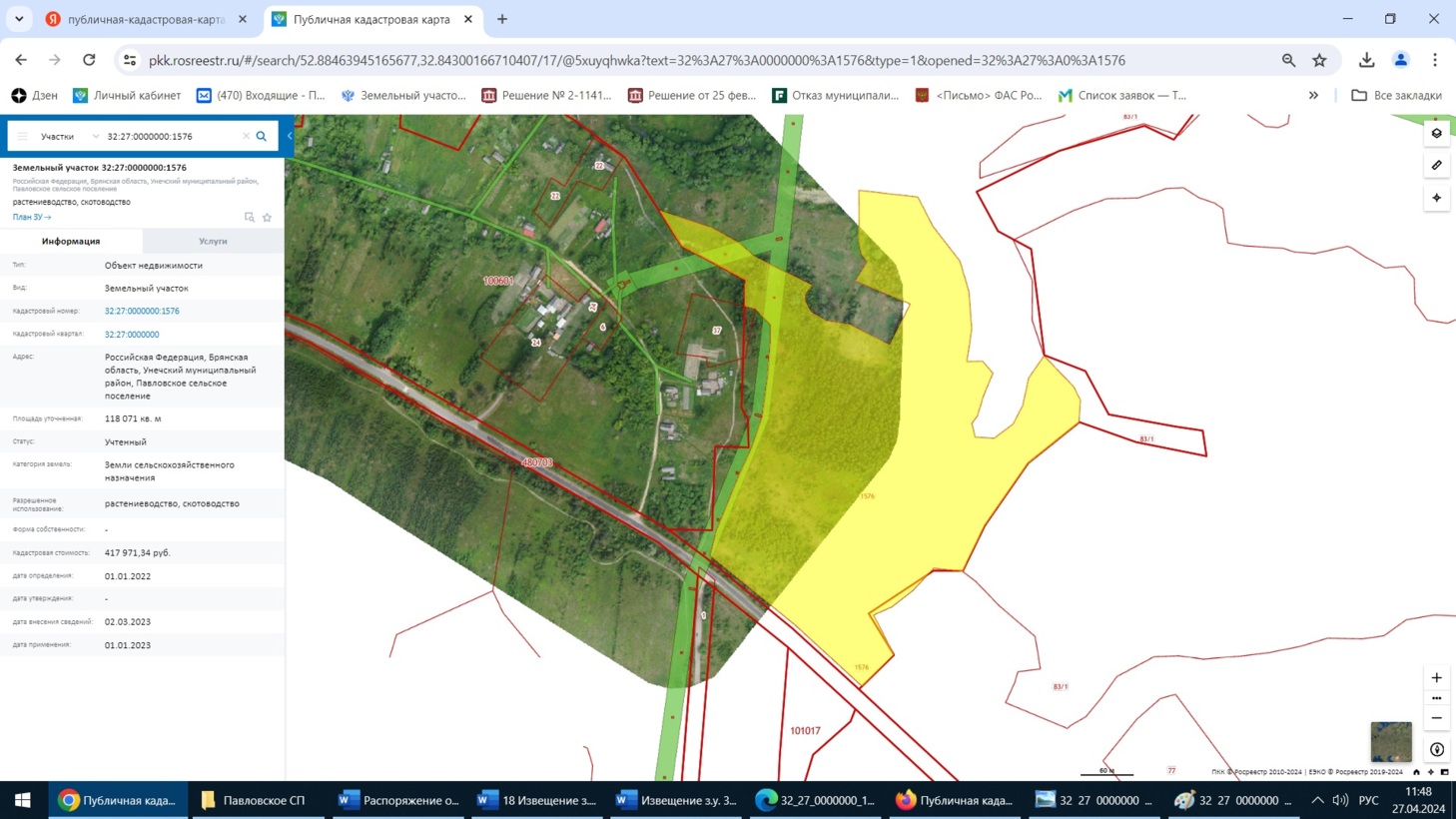Open hamburger menu in search panel
1456x819 pixels.
click(22, 137)
